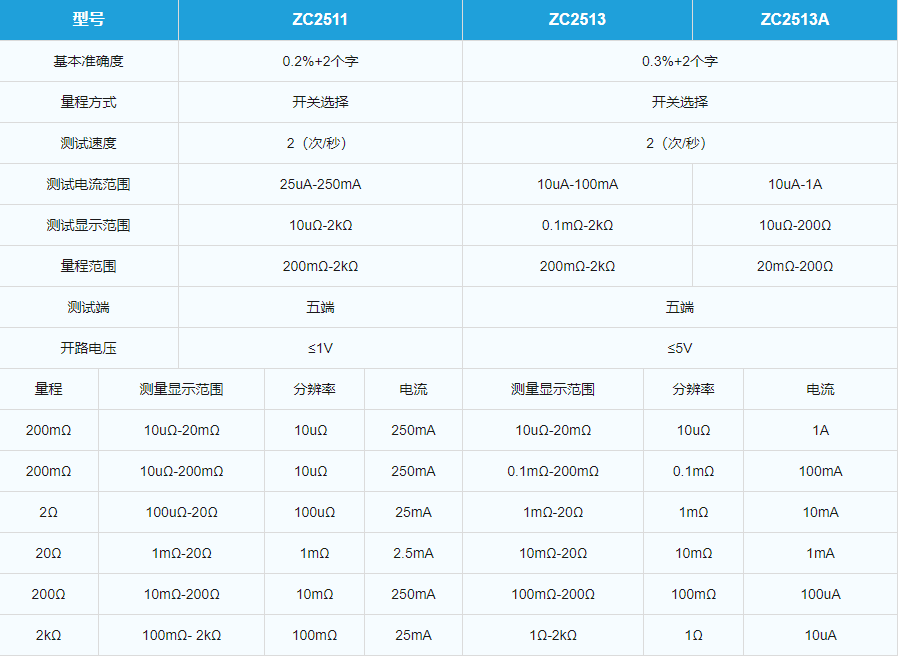Click the 1mA current cell
This screenshot has width=898, height=657.
pos(821,553)
